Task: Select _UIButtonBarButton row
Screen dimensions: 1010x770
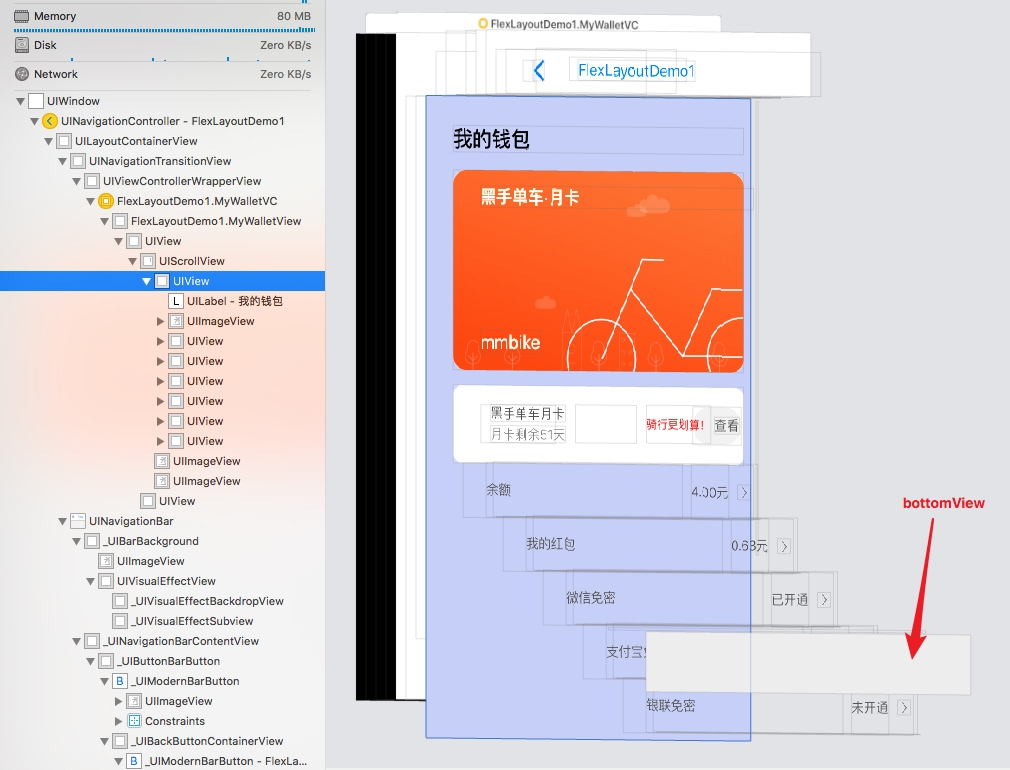Action: pos(162,661)
